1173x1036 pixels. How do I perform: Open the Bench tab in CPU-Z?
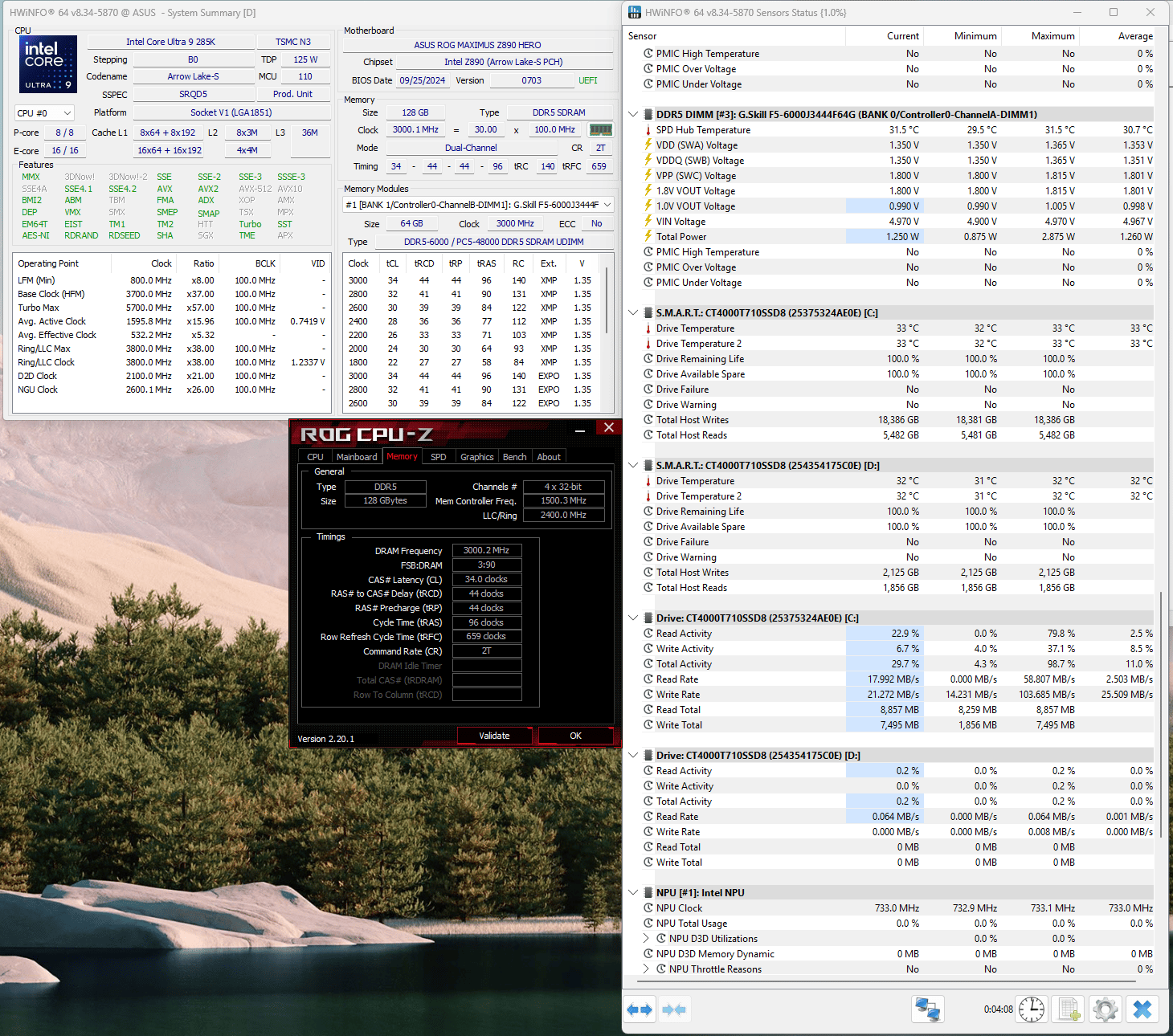pyautogui.click(x=515, y=457)
